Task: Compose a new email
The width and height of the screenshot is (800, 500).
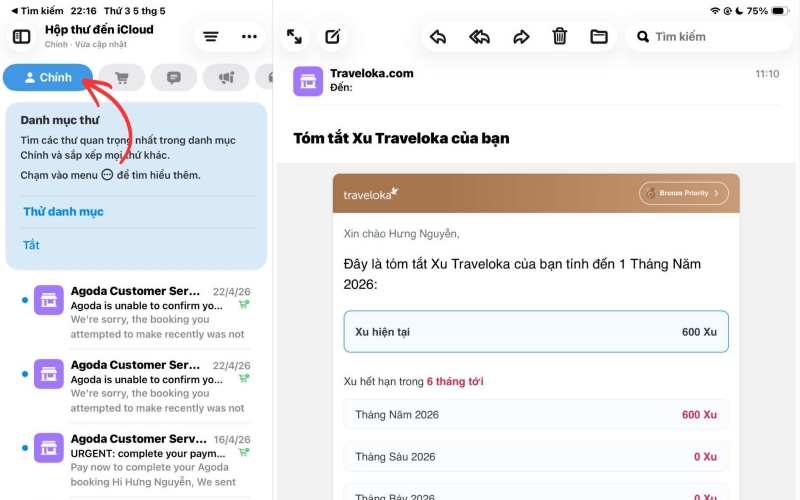Action: coord(333,37)
